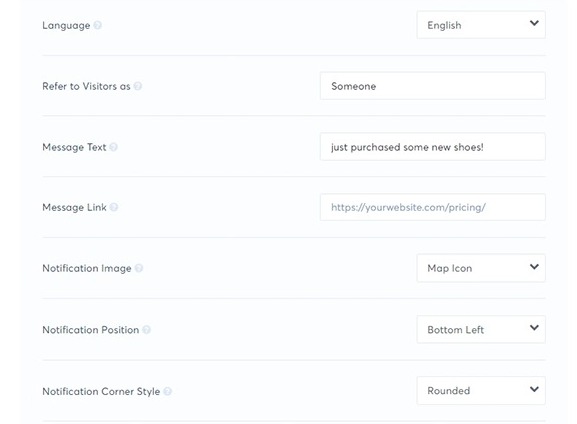Click the chevron arrow on Map Icon selector
Screen dimensions: 577x424
point(534,266)
